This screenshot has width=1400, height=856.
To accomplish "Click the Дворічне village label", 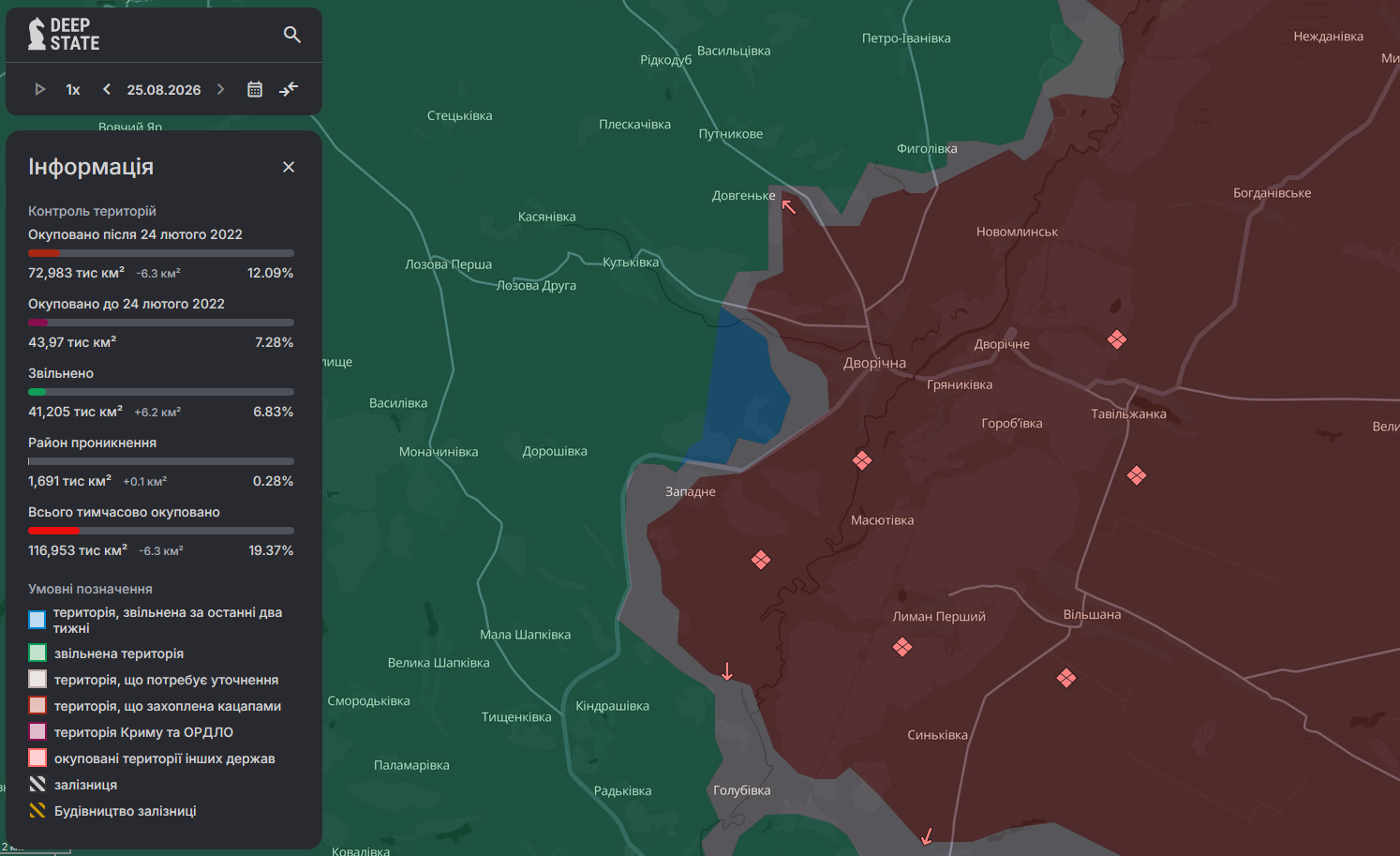I will point(1002,344).
